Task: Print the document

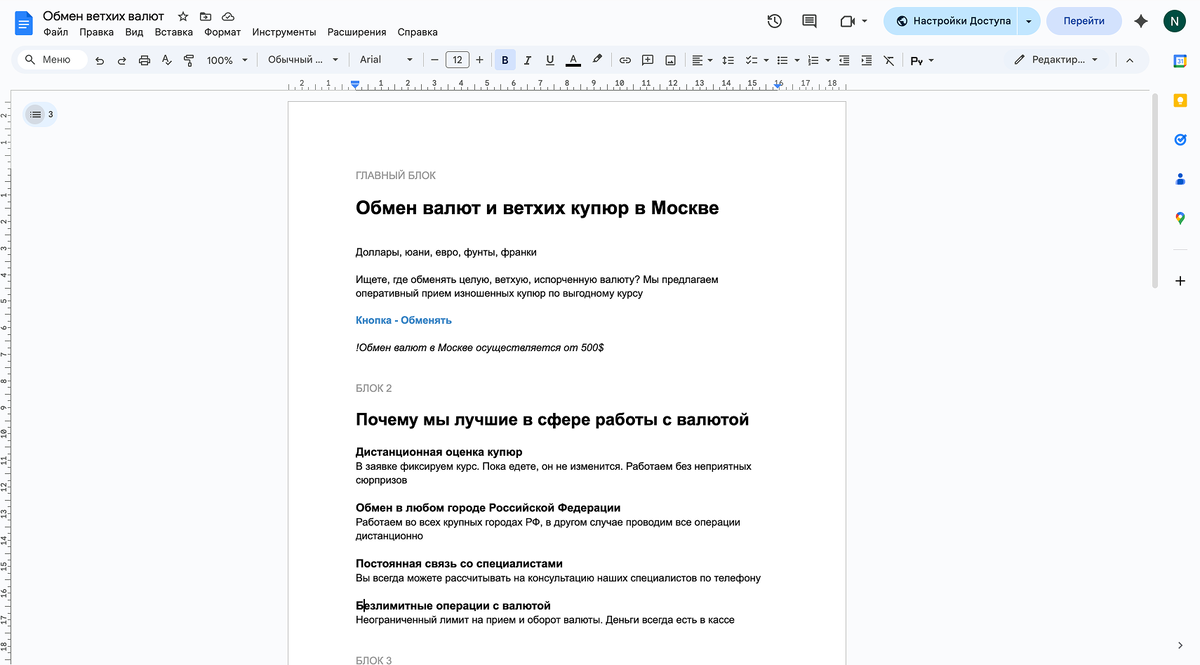Action: tap(144, 60)
